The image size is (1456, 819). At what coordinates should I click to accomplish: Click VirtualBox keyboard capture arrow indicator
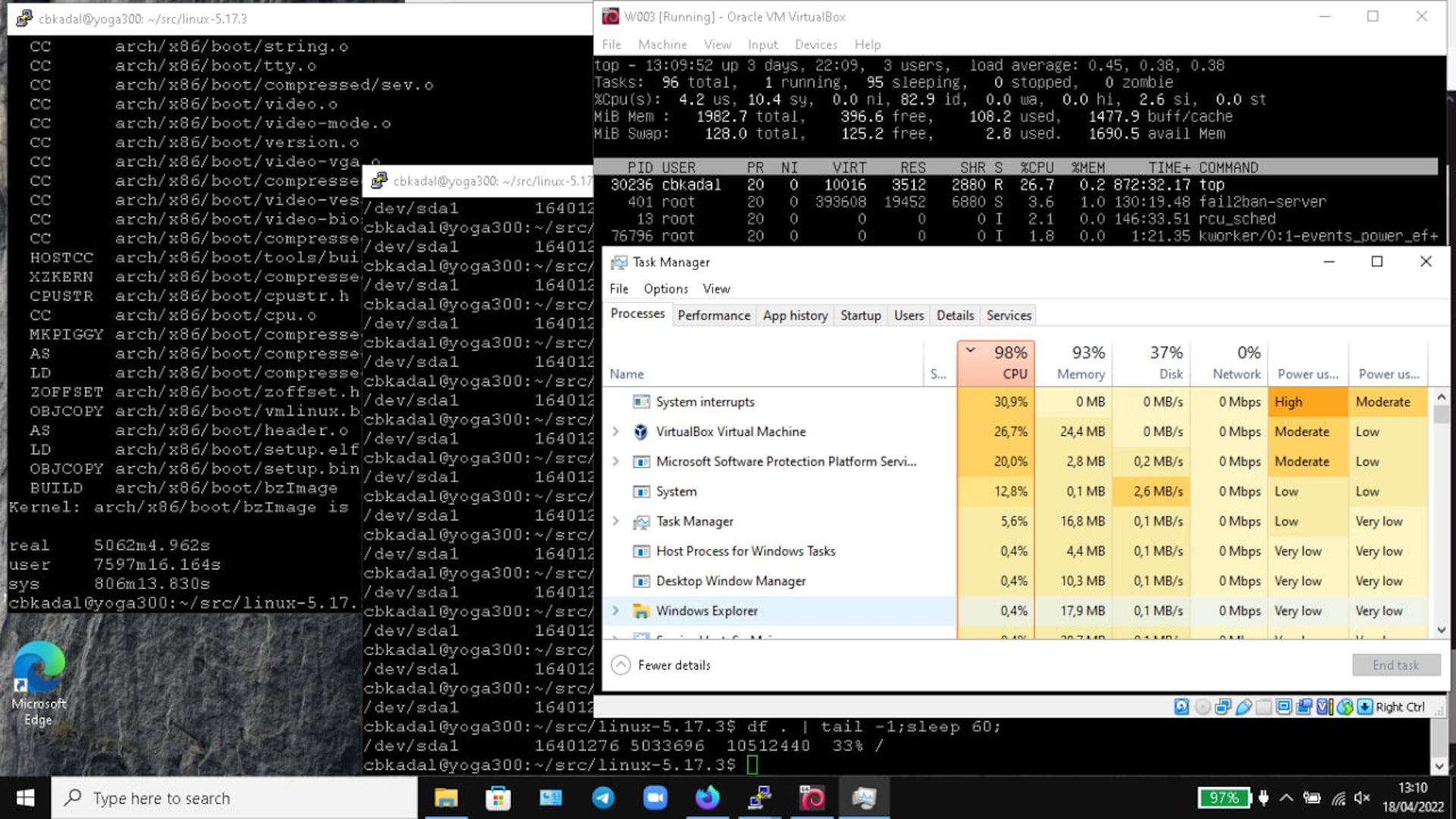point(1364,707)
